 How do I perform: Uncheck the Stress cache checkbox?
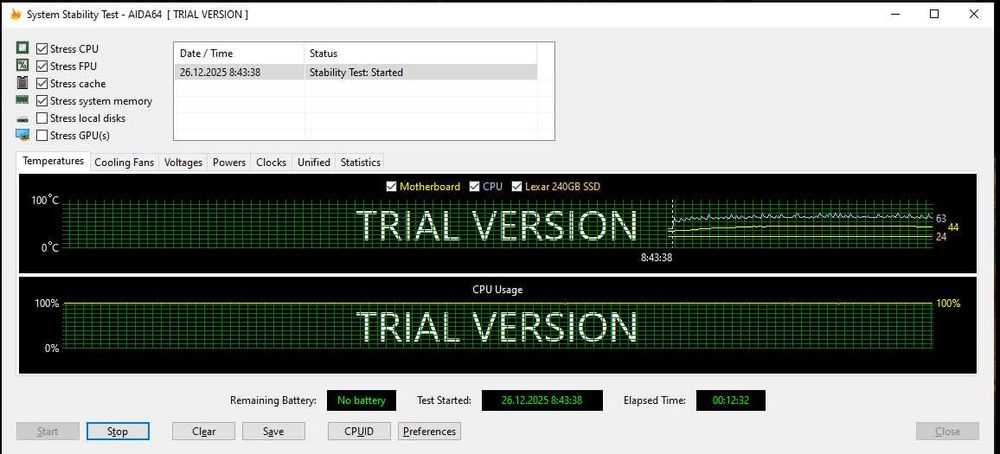42,84
